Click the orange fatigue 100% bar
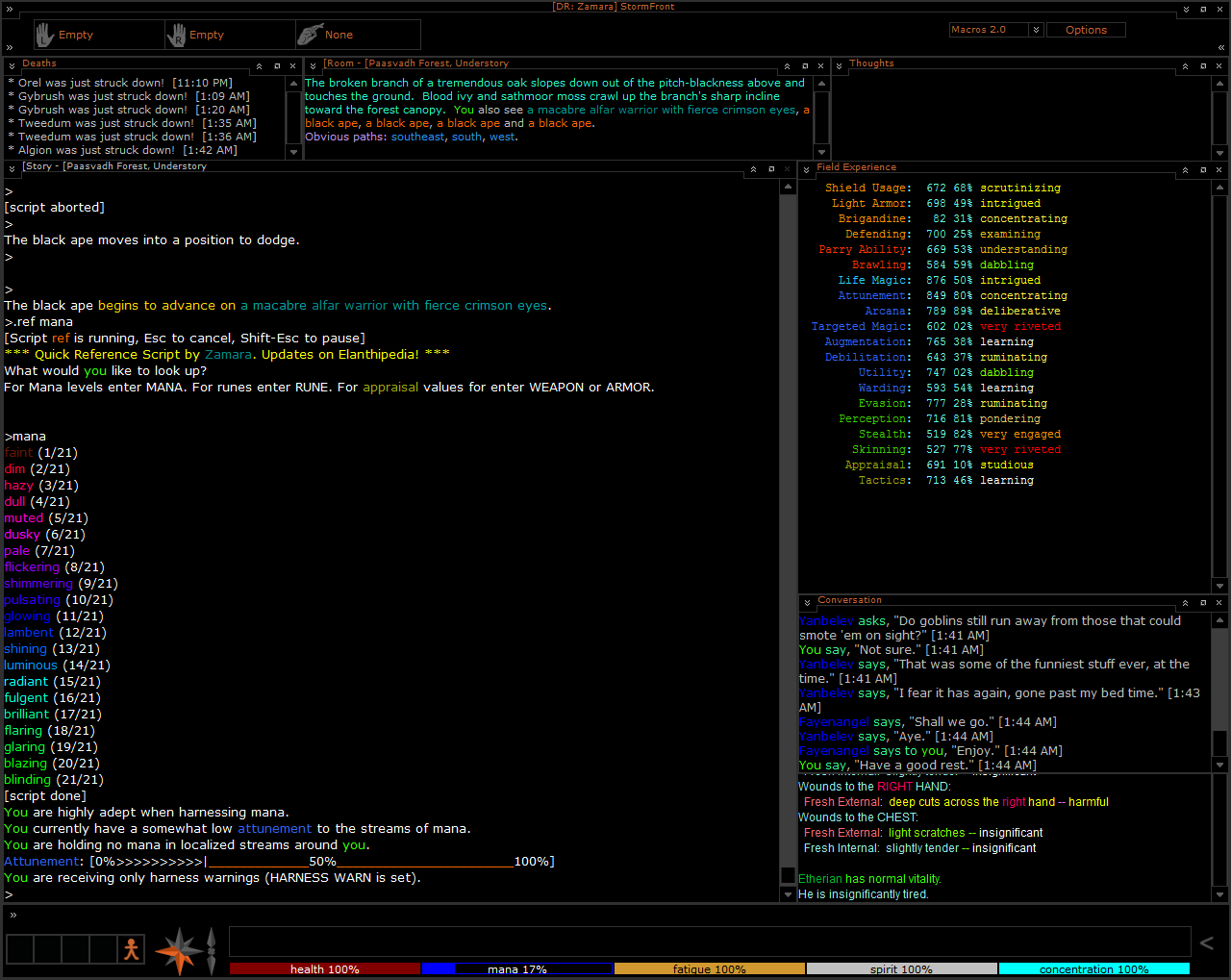This screenshot has height=980, width=1231. click(710, 969)
